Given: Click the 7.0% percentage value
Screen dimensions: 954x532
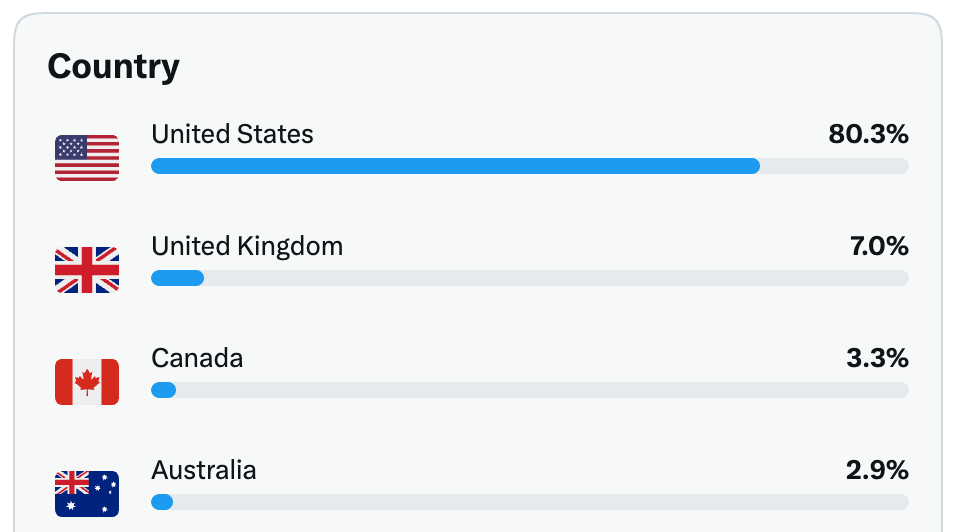Looking at the screenshot, I should 879,246.
